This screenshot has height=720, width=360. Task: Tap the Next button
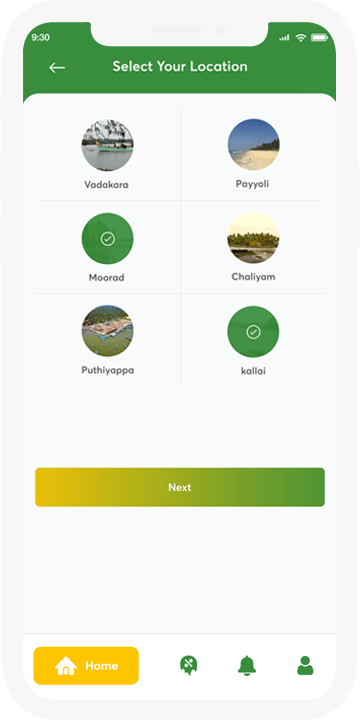click(x=180, y=487)
